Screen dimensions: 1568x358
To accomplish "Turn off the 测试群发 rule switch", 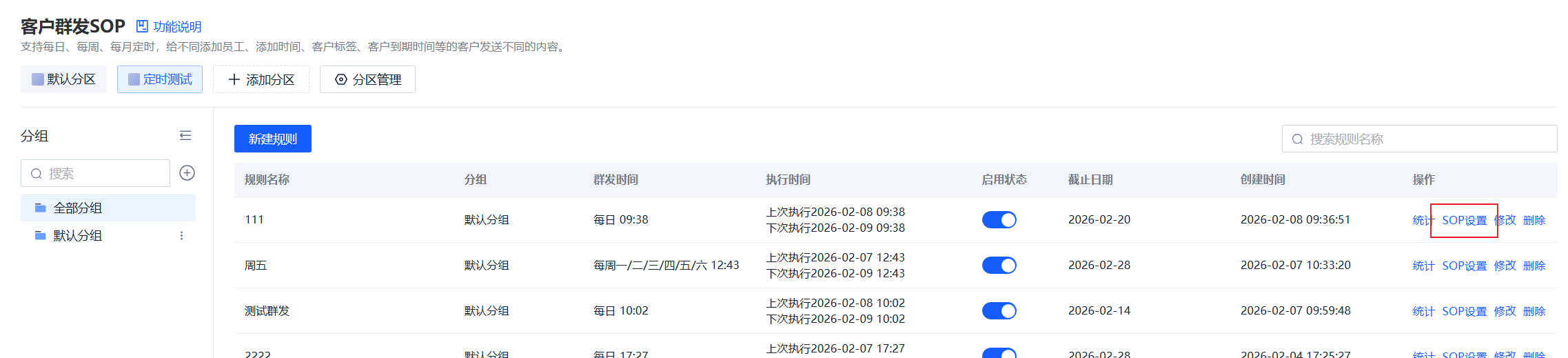I will [999, 311].
